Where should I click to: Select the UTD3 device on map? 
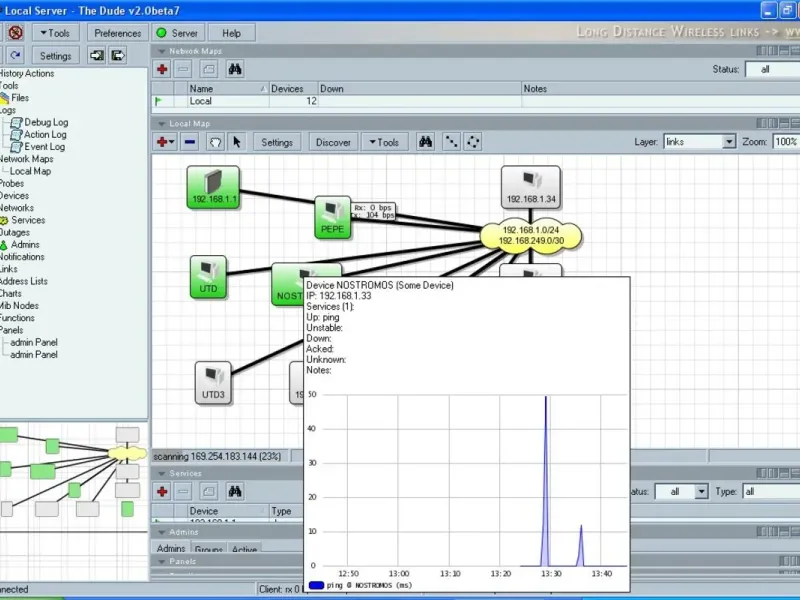coord(213,383)
